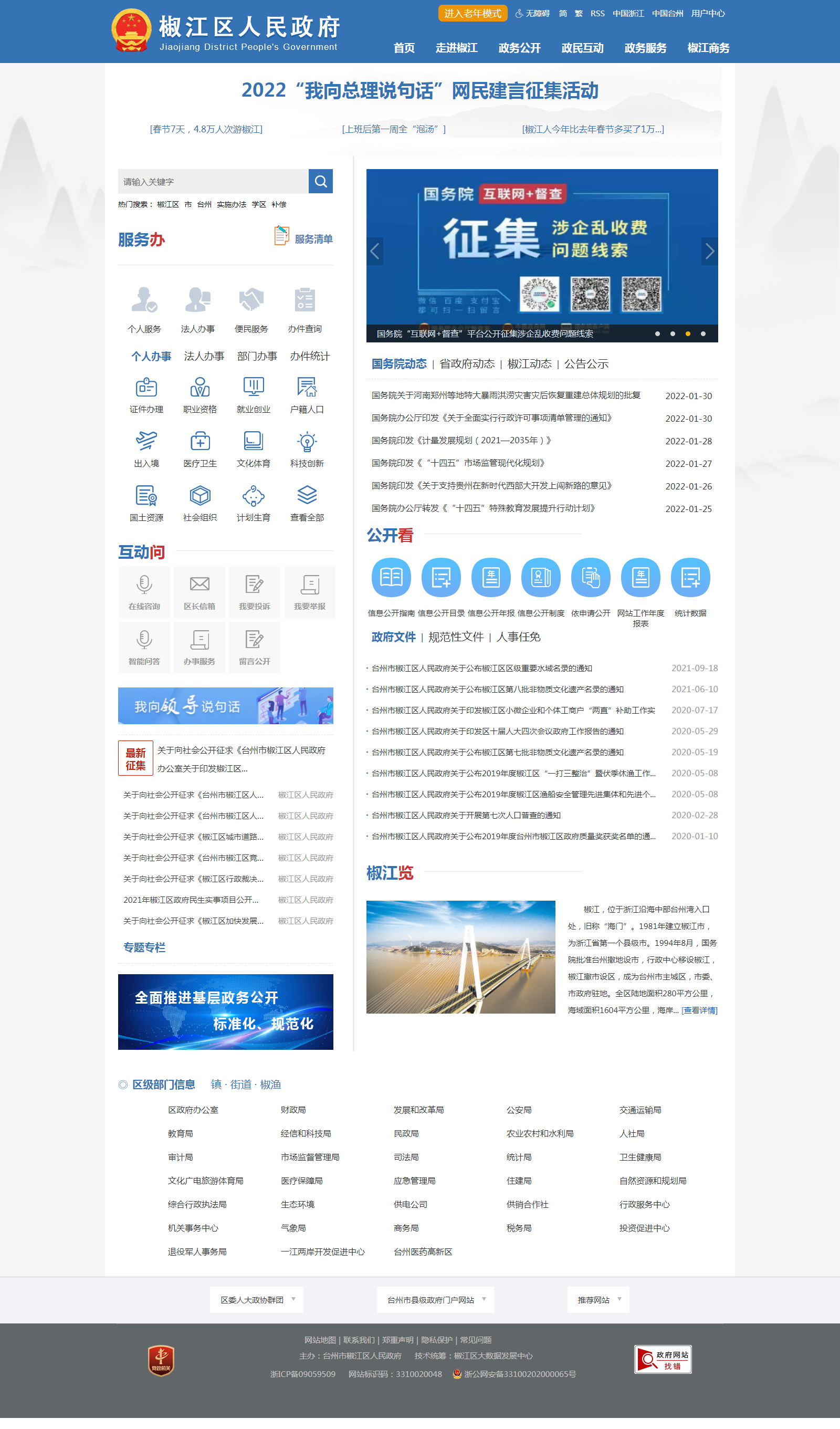Viewport: 840px width, 1429px height.
Task: Switch to 省政府动态 tab
Action: (467, 364)
